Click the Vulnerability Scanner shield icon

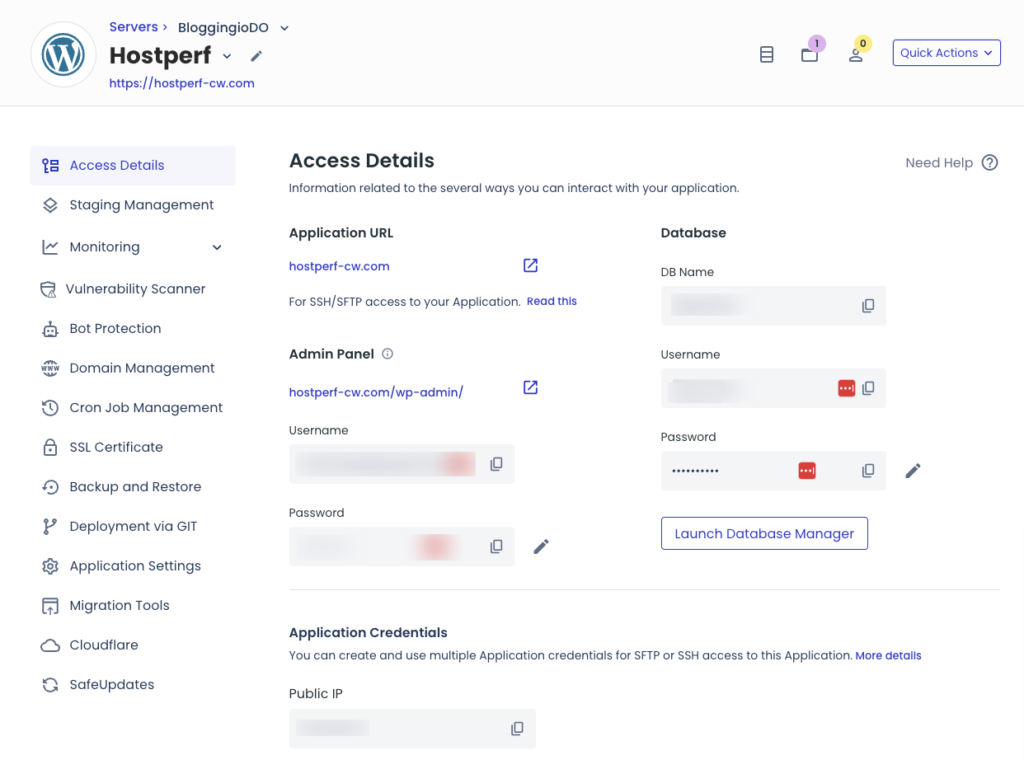[48, 289]
